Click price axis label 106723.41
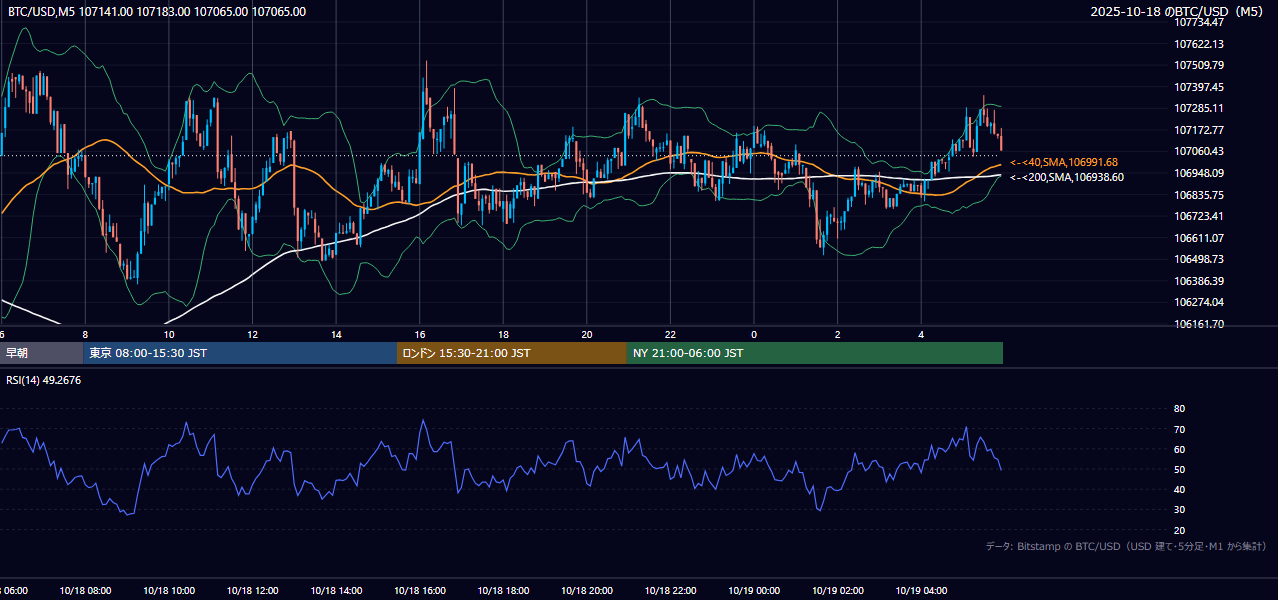 click(1199, 216)
